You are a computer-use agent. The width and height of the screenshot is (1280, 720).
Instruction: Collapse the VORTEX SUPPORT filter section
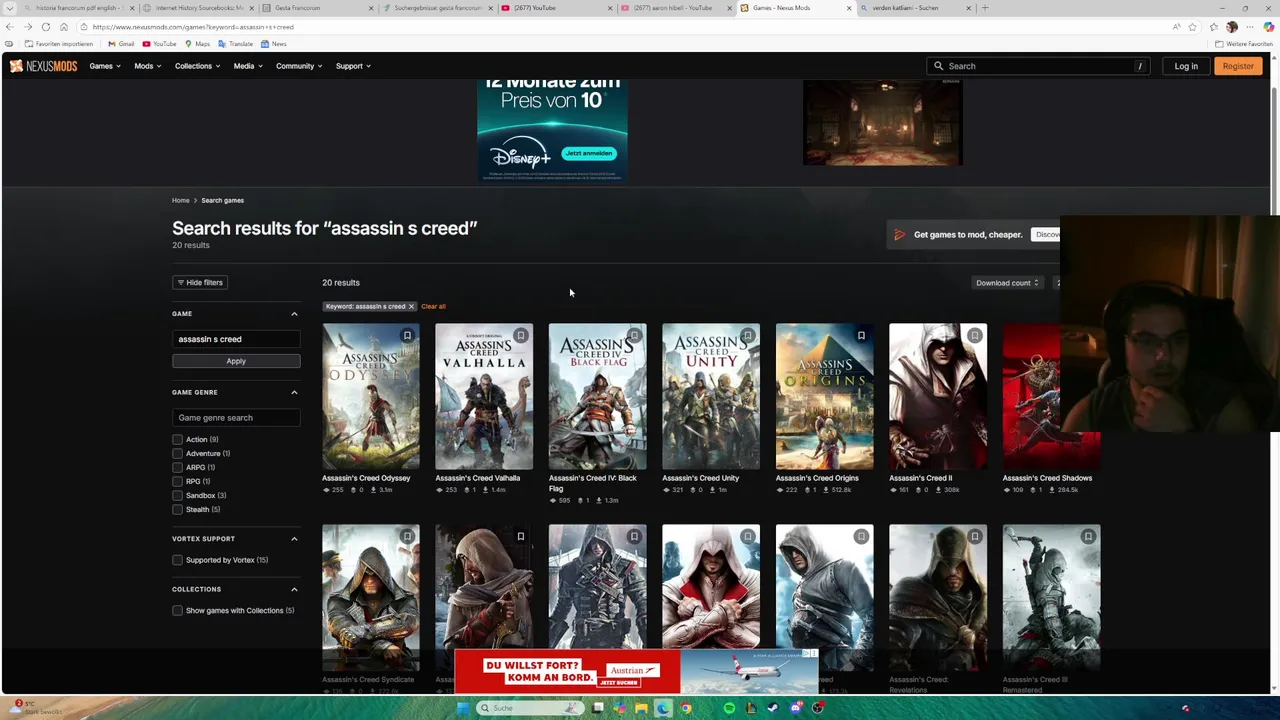pos(294,539)
